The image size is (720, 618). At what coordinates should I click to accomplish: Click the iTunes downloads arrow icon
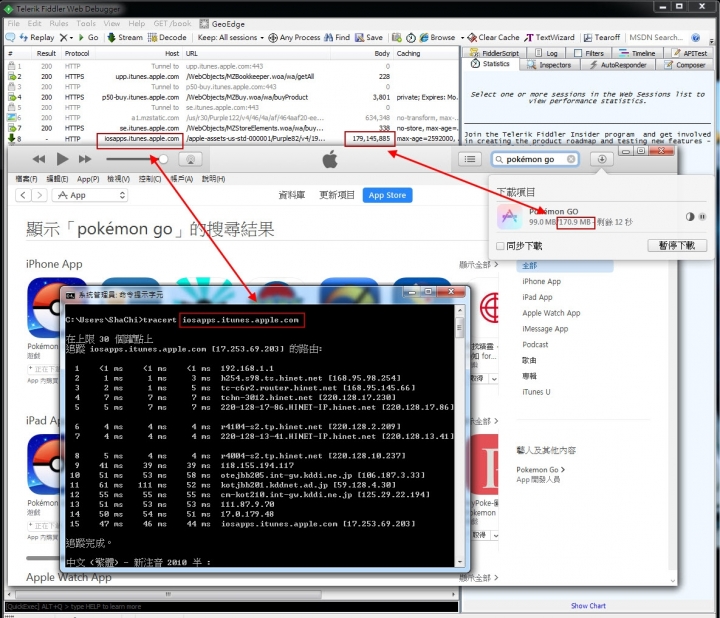coord(602,159)
